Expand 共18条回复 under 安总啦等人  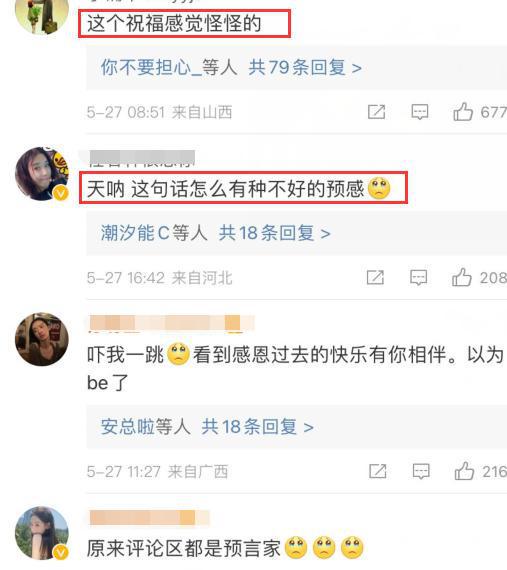[x=257, y=427]
